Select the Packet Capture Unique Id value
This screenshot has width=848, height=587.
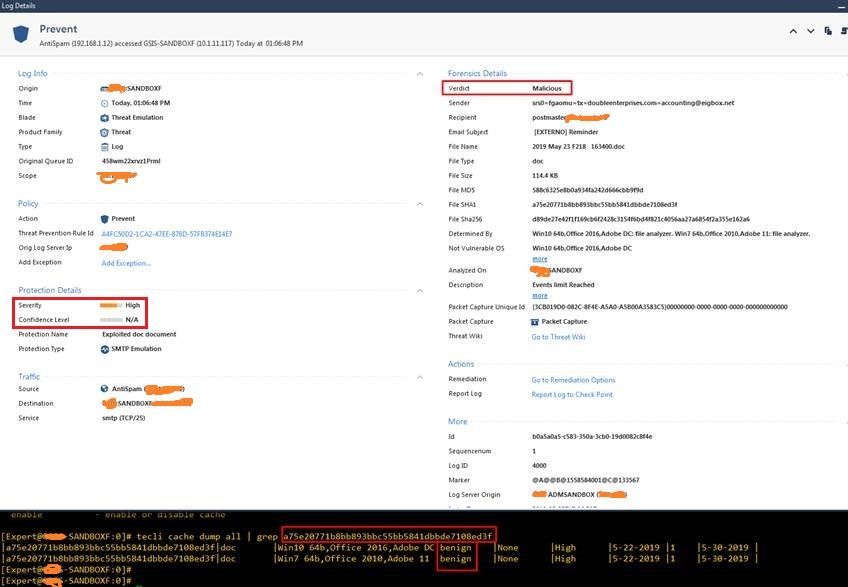point(660,307)
